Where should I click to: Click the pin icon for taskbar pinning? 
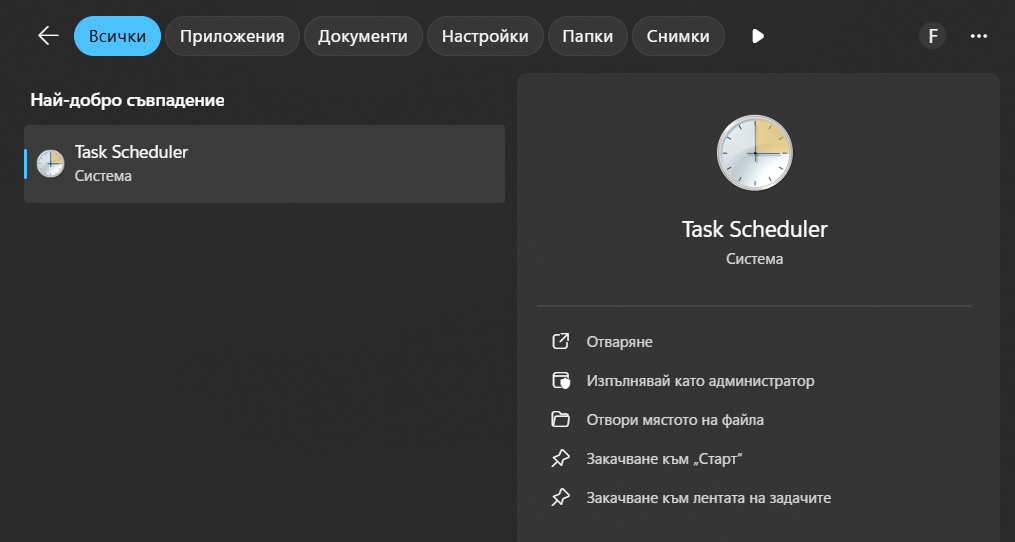pyautogui.click(x=560, y=498)
